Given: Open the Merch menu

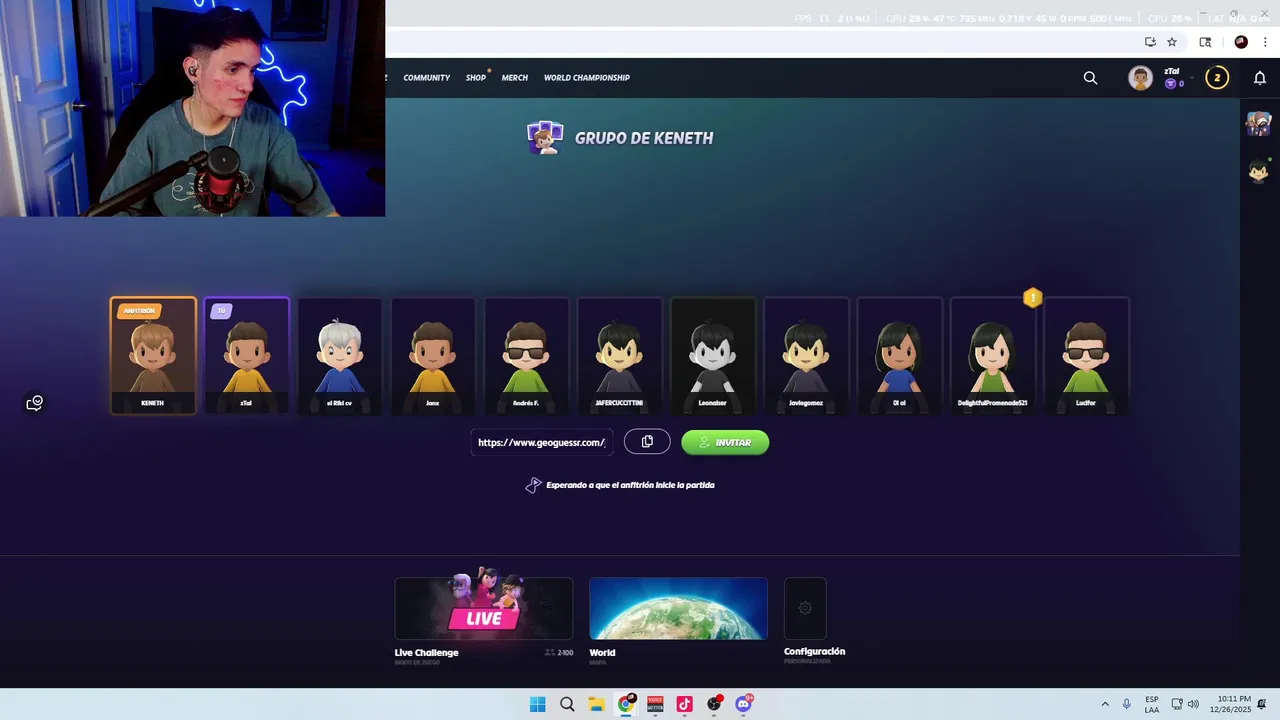Looking at the screenshot, I should (515, 78).
